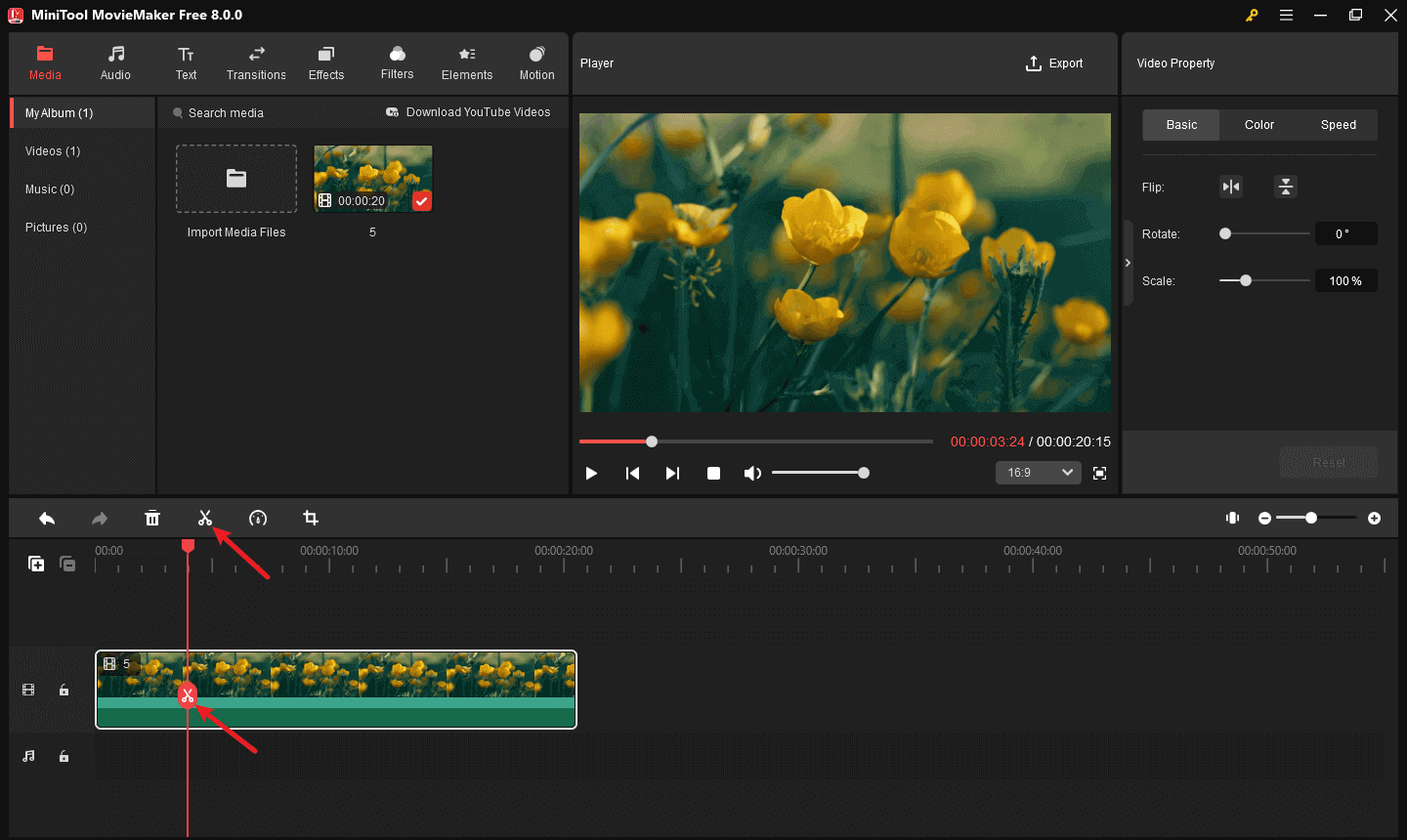
Task: Click the scissors Split tool in toolbar
Action: click(205, 519)
